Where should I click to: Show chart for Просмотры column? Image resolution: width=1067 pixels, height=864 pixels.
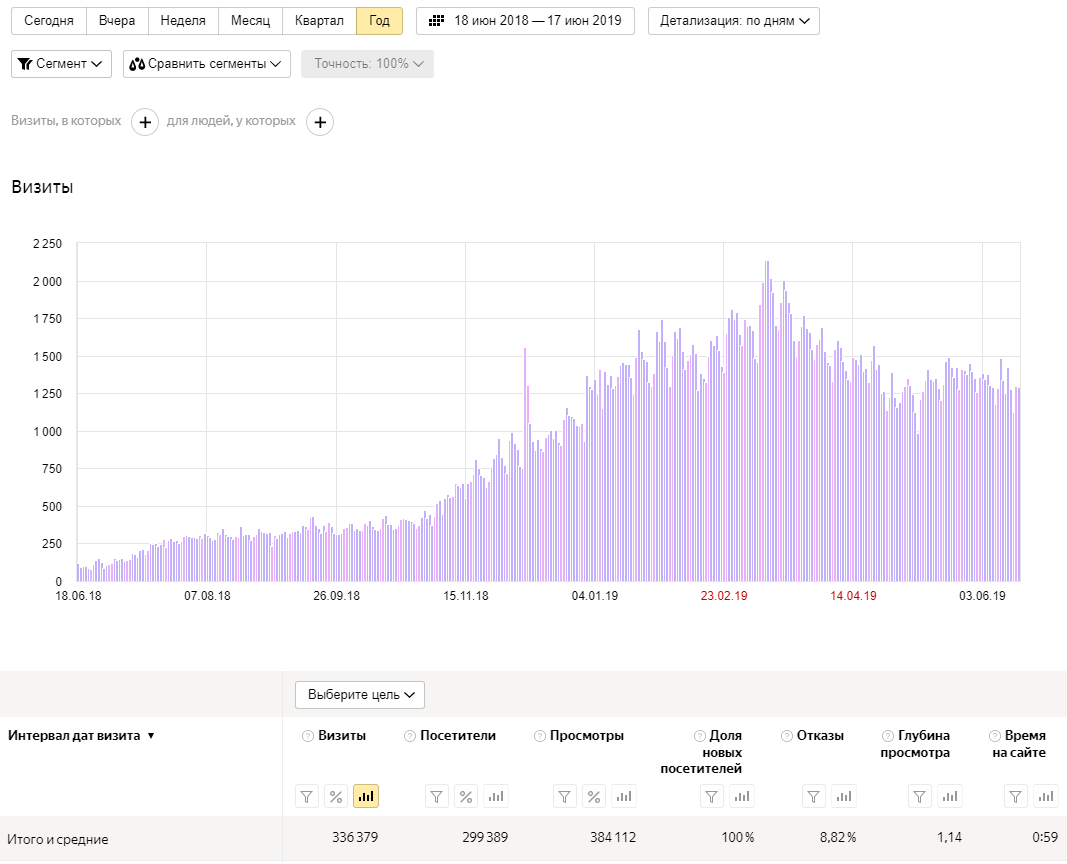pyautogui.click(x=624, y=797)
